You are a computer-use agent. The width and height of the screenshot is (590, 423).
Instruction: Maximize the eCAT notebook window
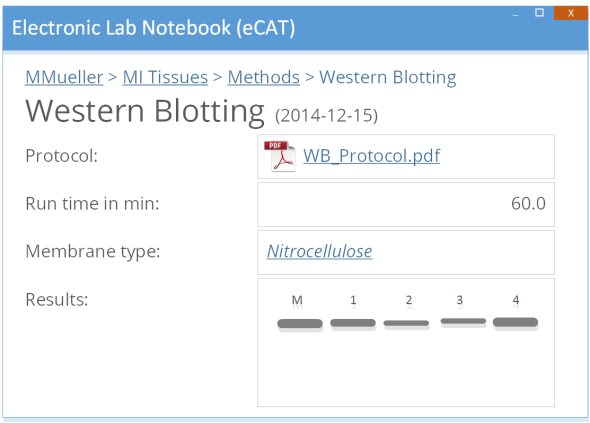coord(539,13)
